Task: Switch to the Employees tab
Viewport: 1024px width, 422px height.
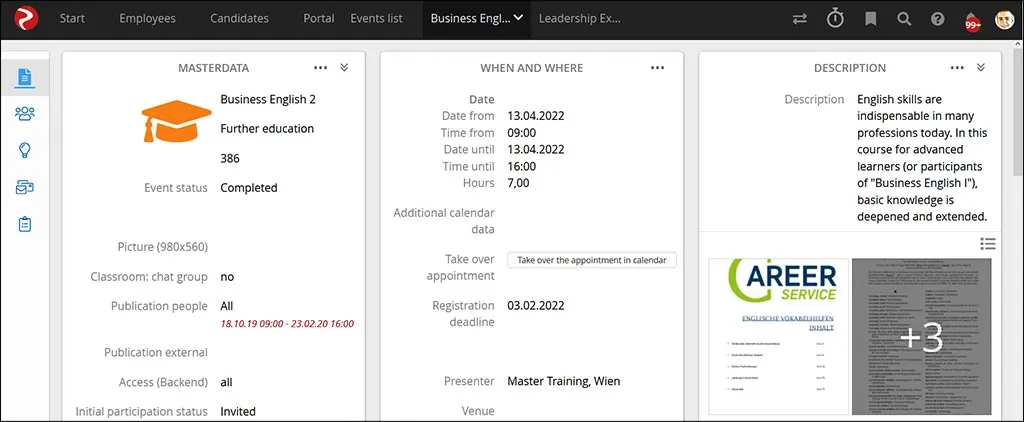Action: click(147, 19)
